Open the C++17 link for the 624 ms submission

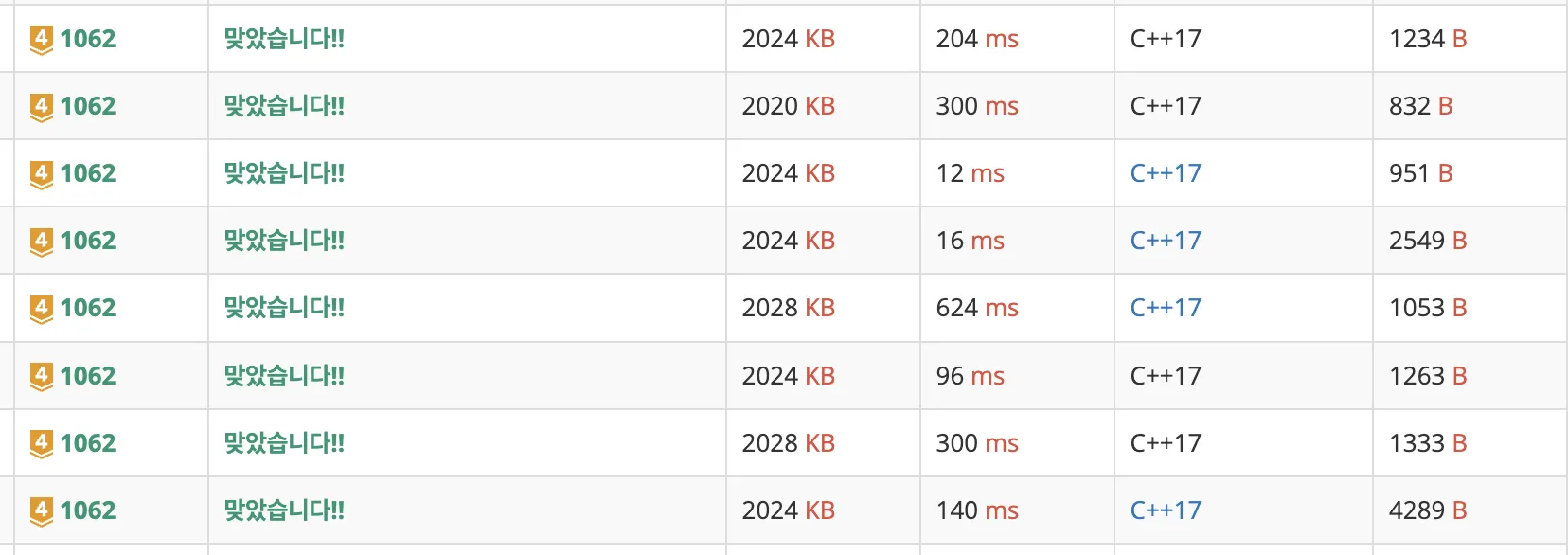1166,308
